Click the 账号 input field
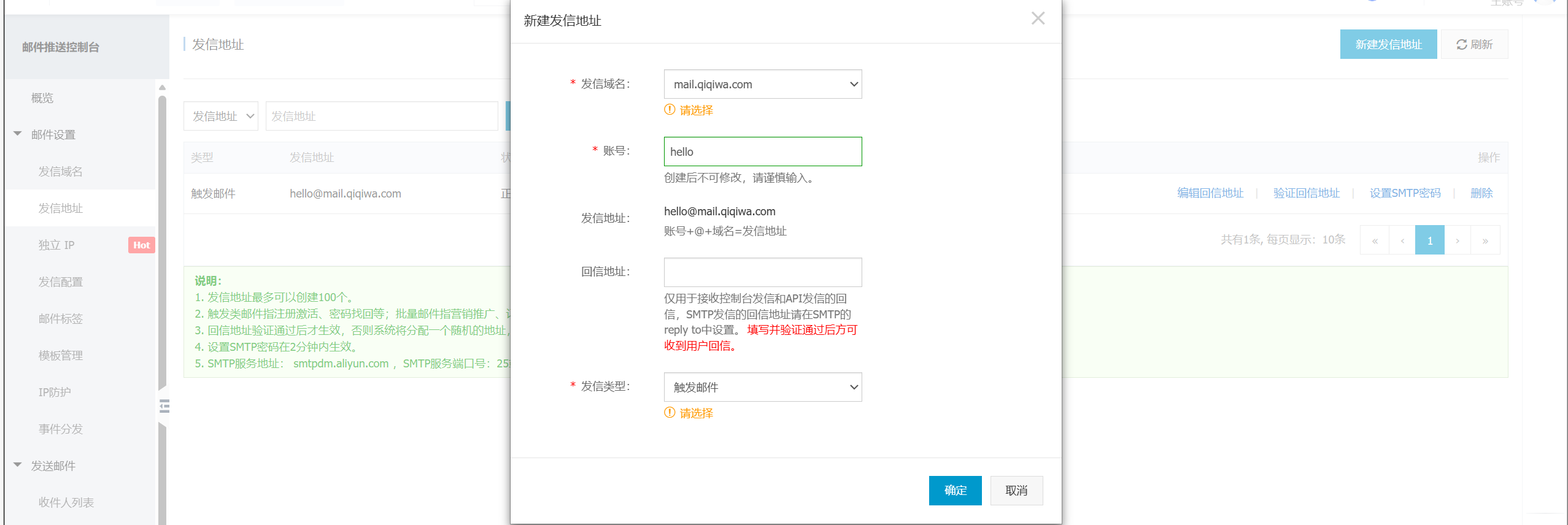The width and height of the screenshot is (1568, 525). pos(763,151)
